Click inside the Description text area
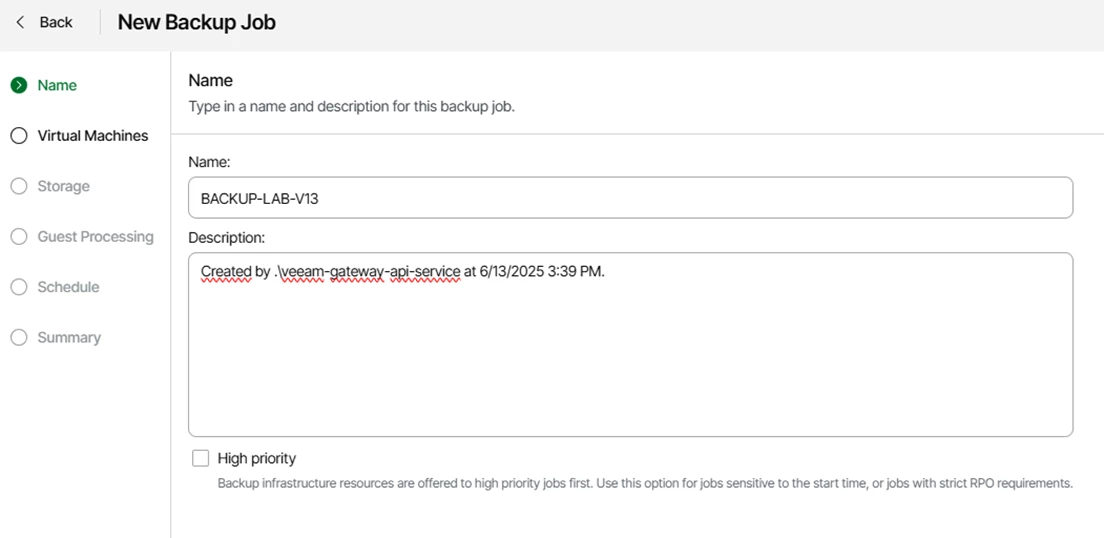Viewport: 1104px width, 538px height. pos(630,345)
